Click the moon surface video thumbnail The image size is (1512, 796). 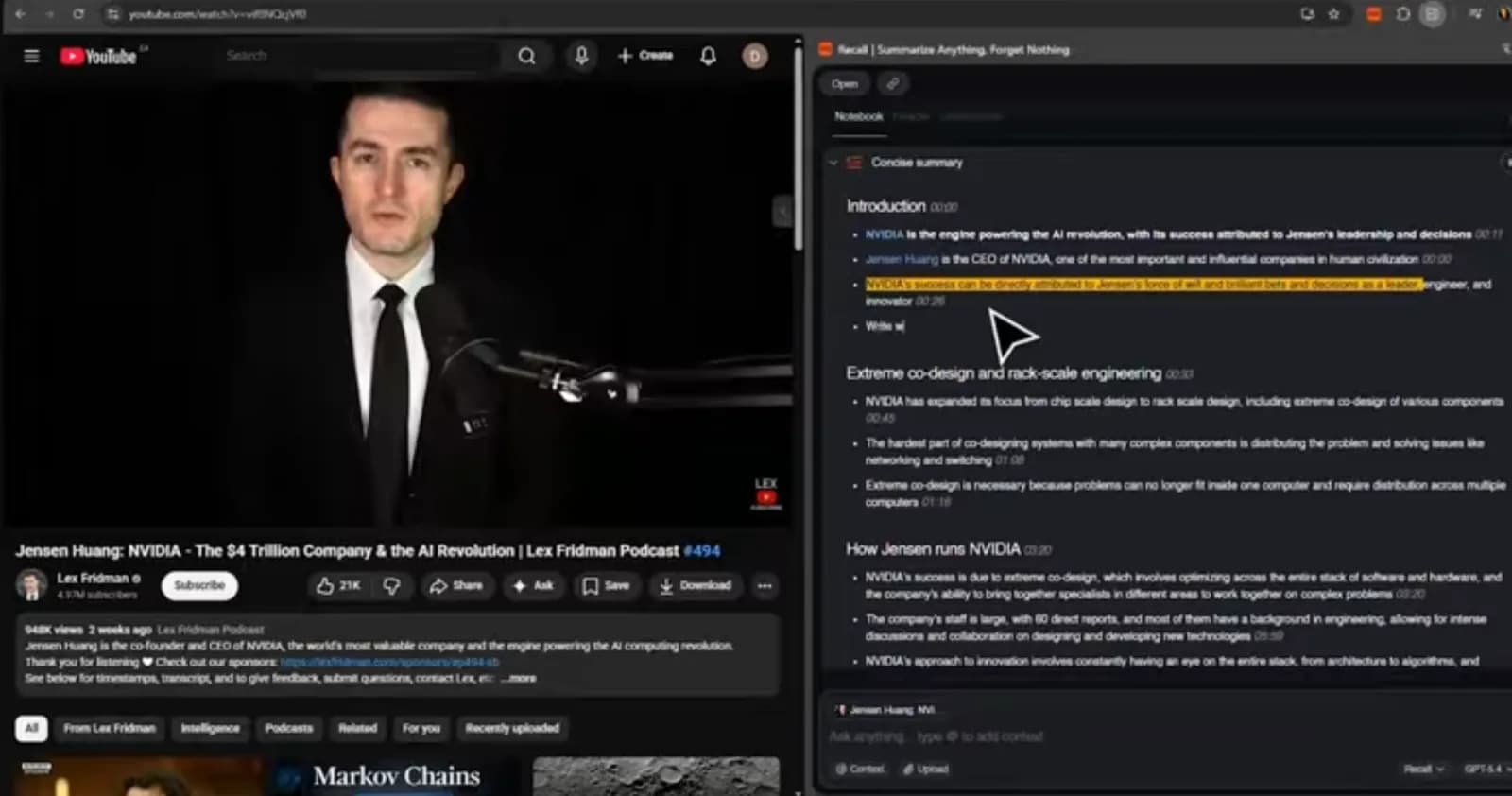point(656,776)
